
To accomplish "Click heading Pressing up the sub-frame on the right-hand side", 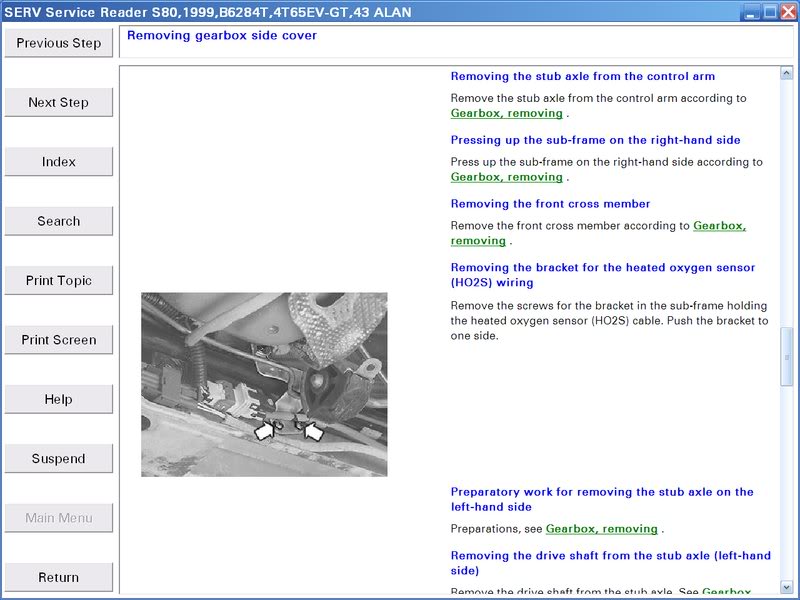I will 595,140.
